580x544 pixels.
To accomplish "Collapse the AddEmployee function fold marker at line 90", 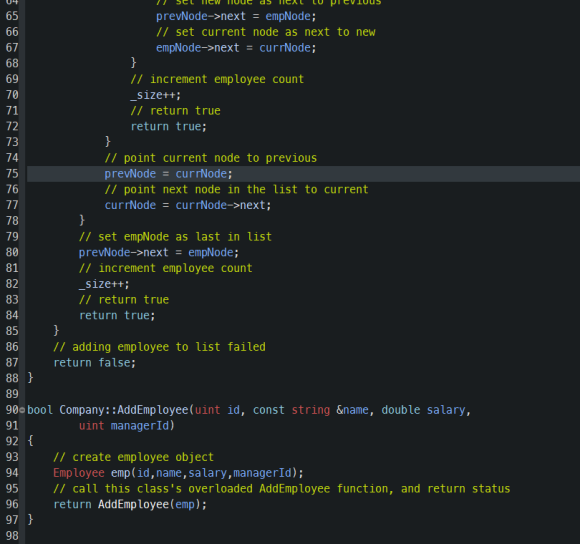I will pos(22,410).
